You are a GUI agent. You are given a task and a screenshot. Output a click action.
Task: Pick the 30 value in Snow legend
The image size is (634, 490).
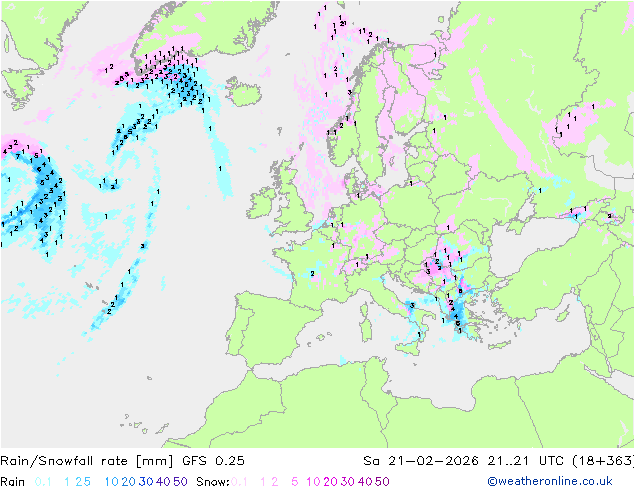[348, 482]
